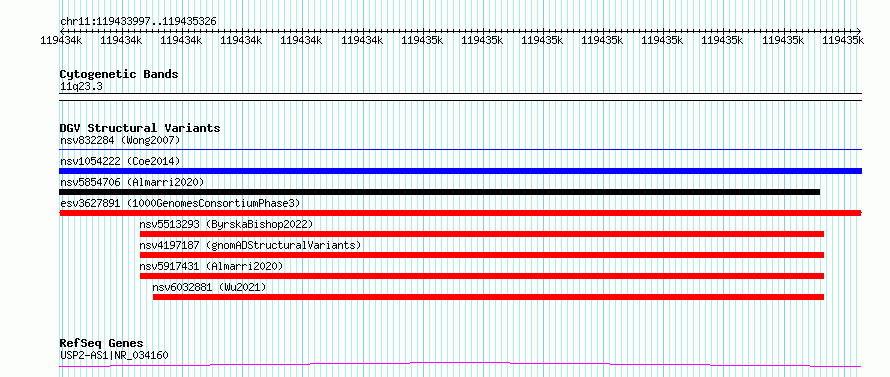
Task: Click the 11q23.3 cytogenetic band bar
Action: (460, 97)
